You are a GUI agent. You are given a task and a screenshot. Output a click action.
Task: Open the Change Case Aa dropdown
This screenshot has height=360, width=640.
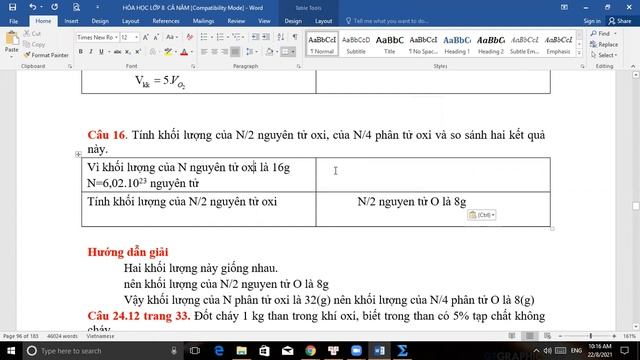click(171, 37)
